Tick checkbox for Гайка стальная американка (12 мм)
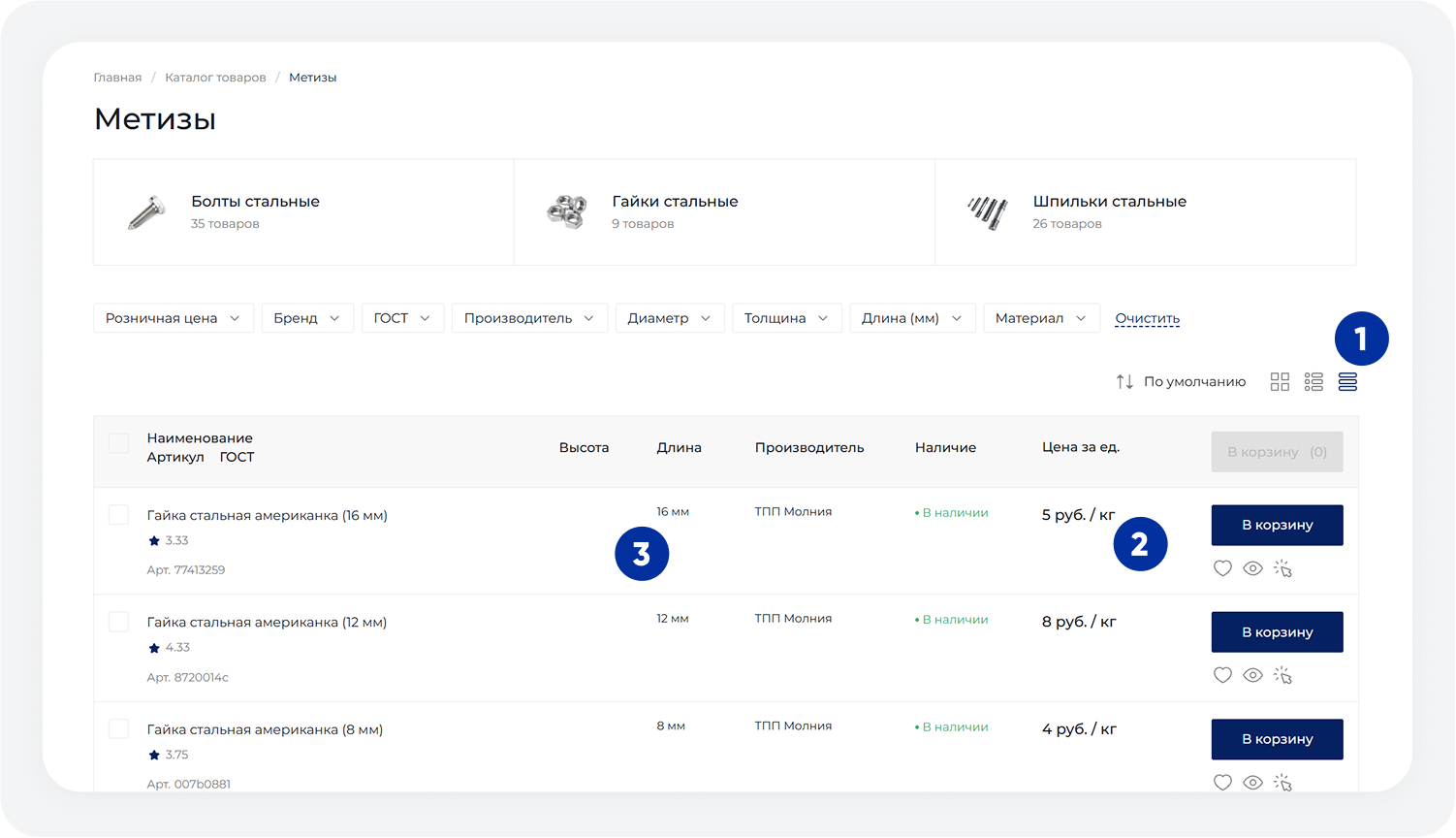Image resolution: width=1456 pixels, height=838 pixels. point(118,621)
